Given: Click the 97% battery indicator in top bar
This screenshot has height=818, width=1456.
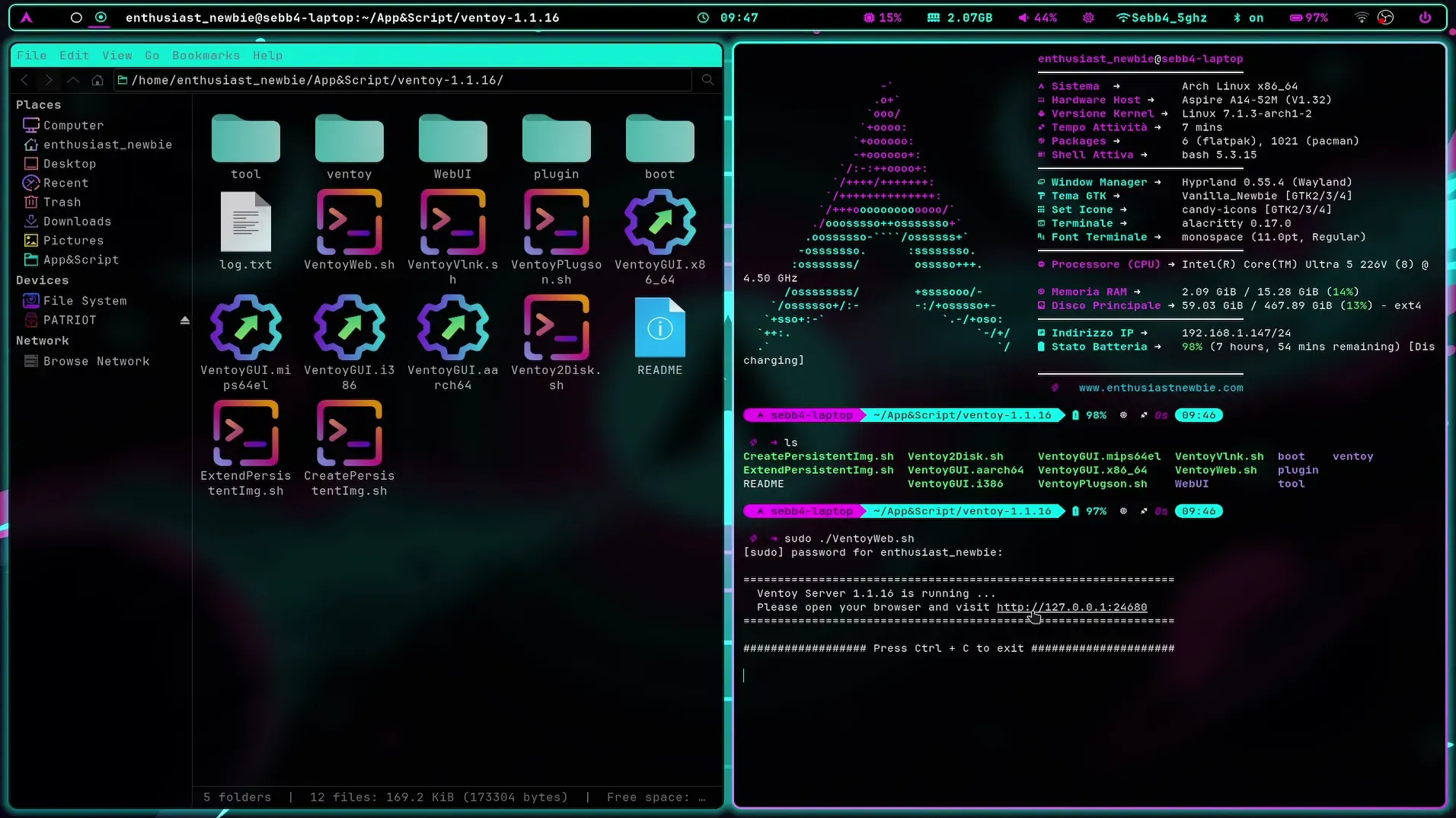Looking at the screenshot, I should point(1309,18).
